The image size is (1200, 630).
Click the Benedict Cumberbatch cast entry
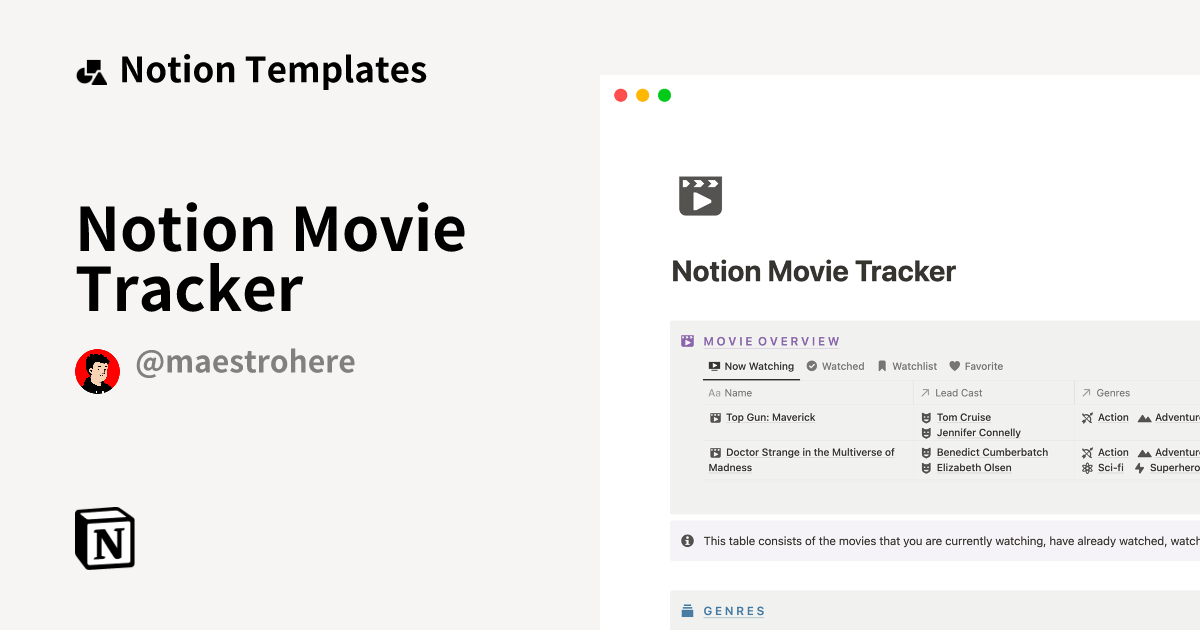(x=992, y=452)
